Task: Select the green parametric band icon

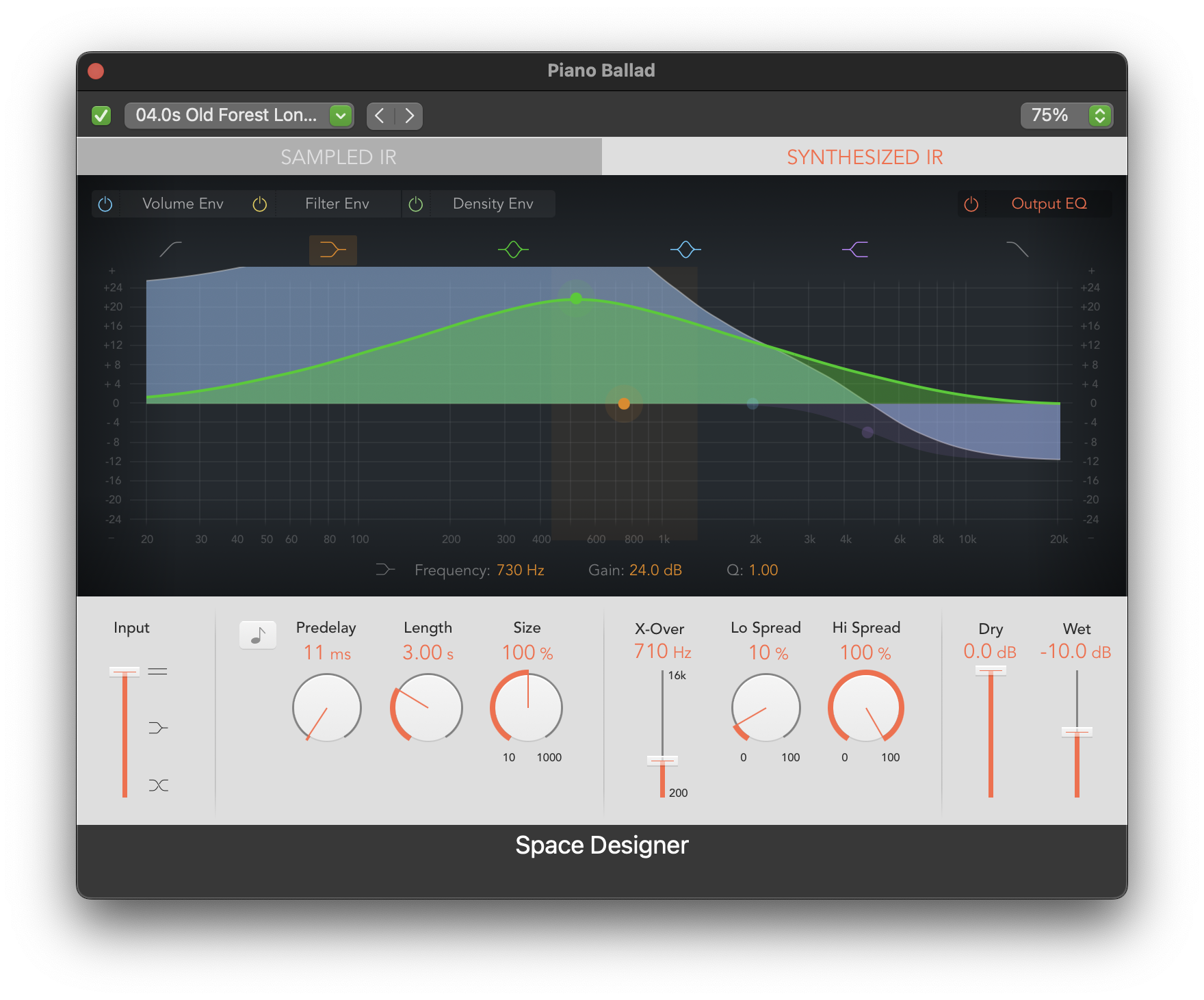Action: (x=513, y=250)
